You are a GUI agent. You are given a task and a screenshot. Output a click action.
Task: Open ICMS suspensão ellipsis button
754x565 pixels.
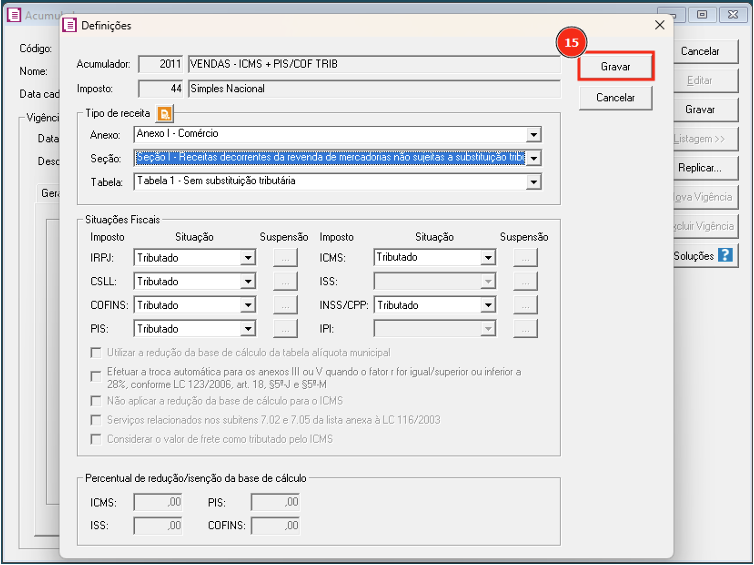point(525,258)
